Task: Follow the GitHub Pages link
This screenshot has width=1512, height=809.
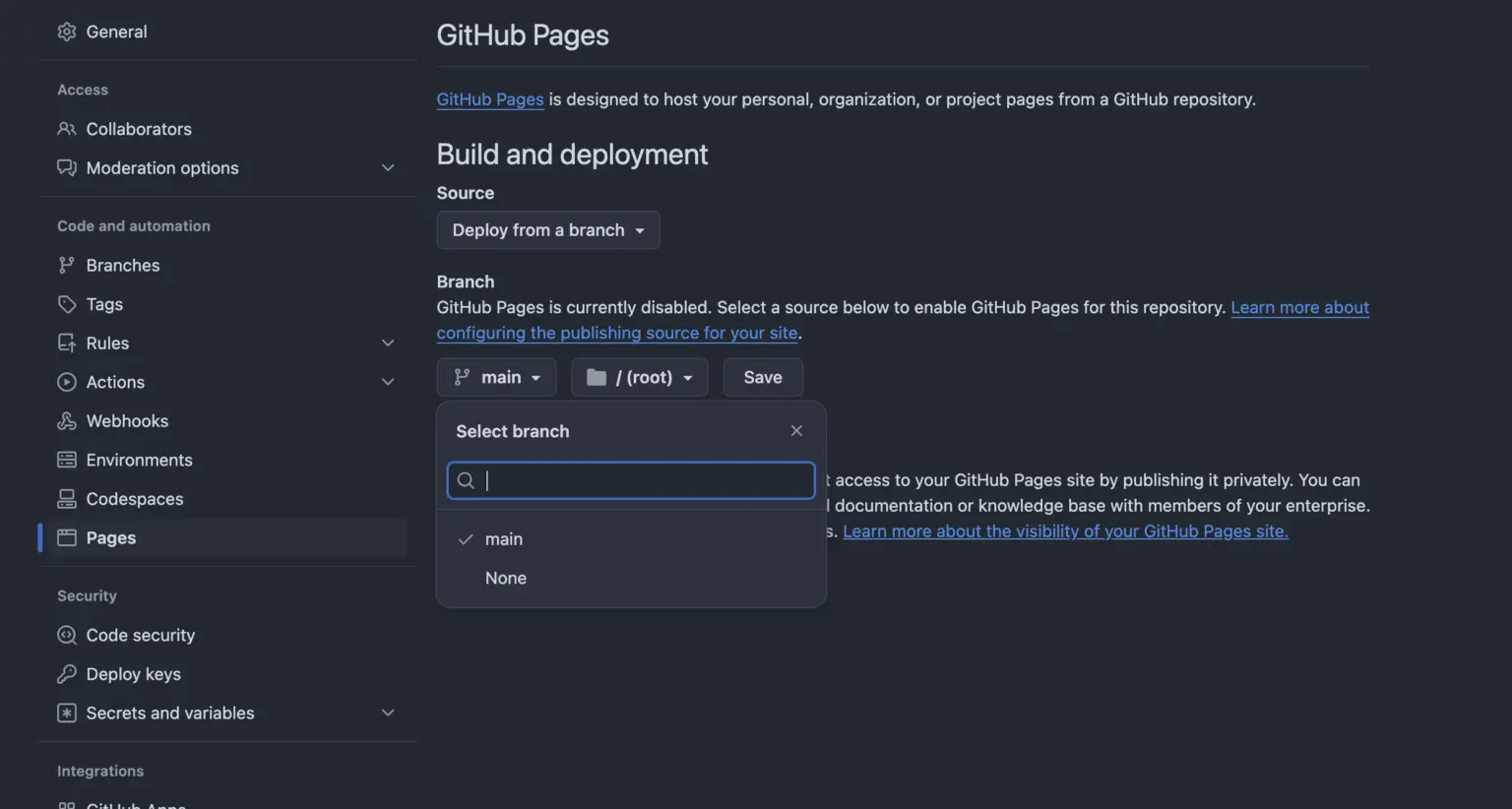Action: tap(490, 98)
